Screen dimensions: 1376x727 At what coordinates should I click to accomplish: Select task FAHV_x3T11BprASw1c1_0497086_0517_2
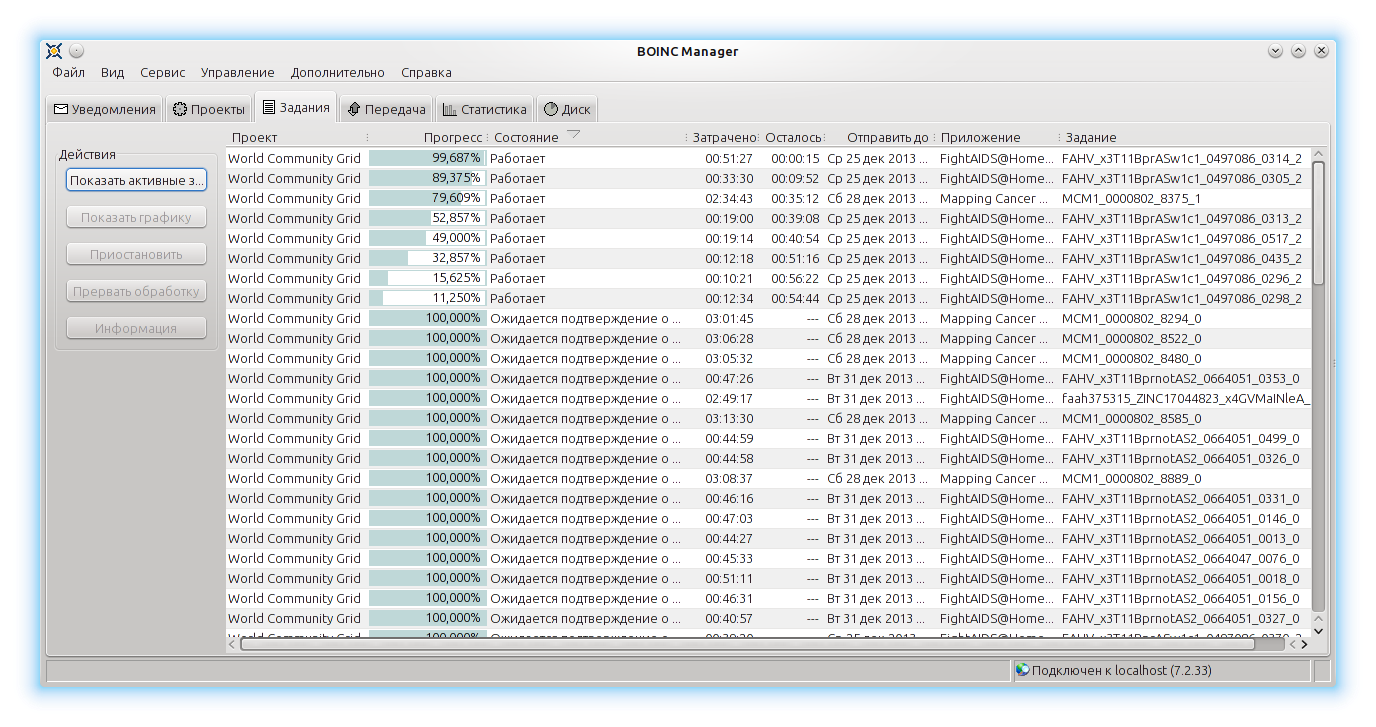click(1181, 238)
